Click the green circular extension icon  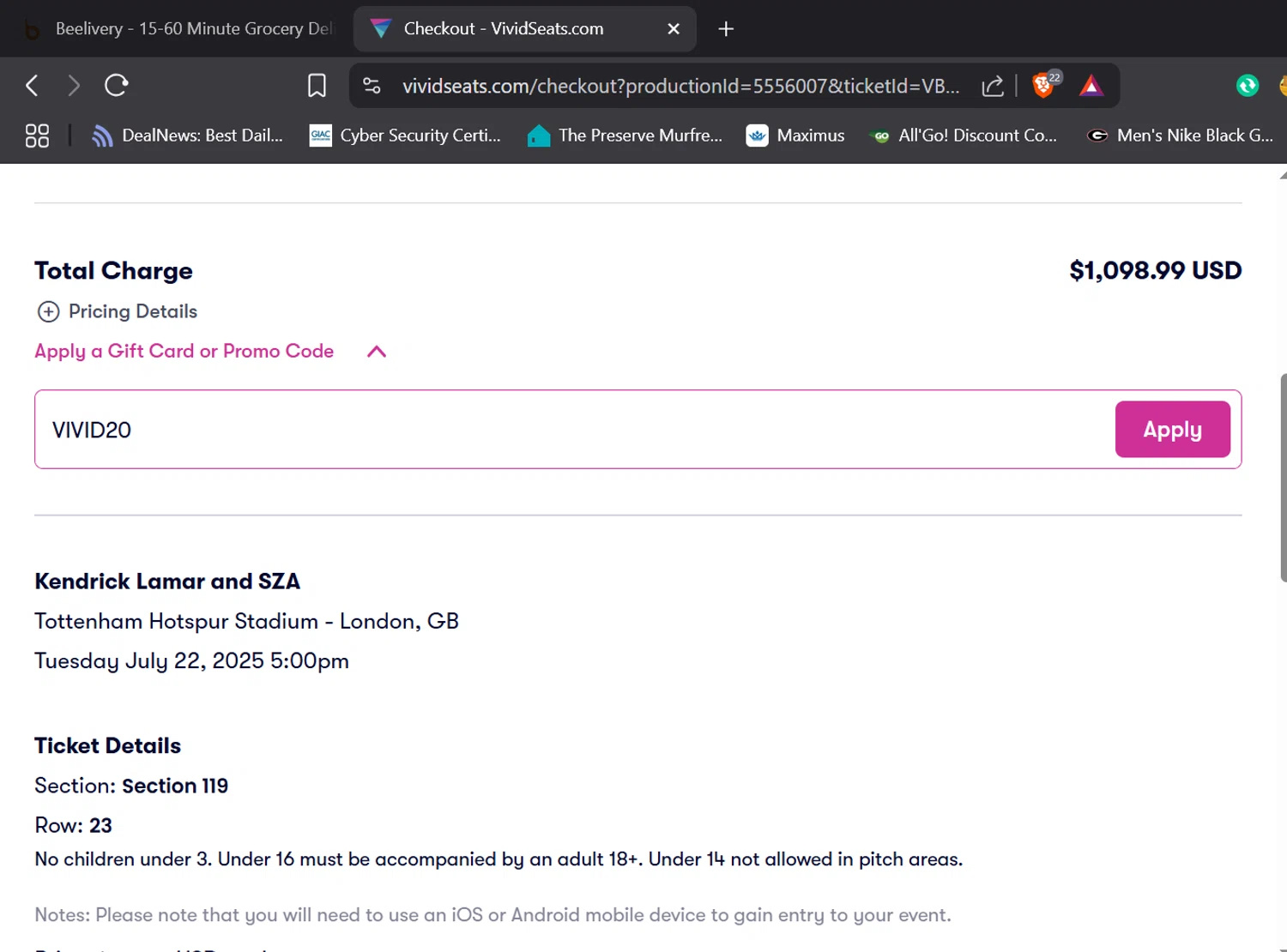pos(1248,86)
